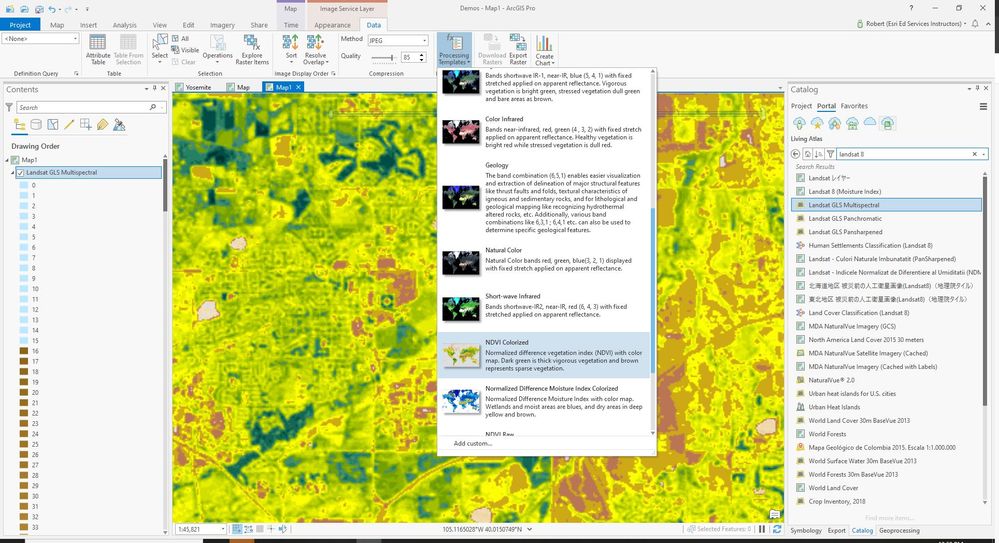The image size is (999, 543).
Task: Refresh the map view in status bar
Action: tap(777, 530)
